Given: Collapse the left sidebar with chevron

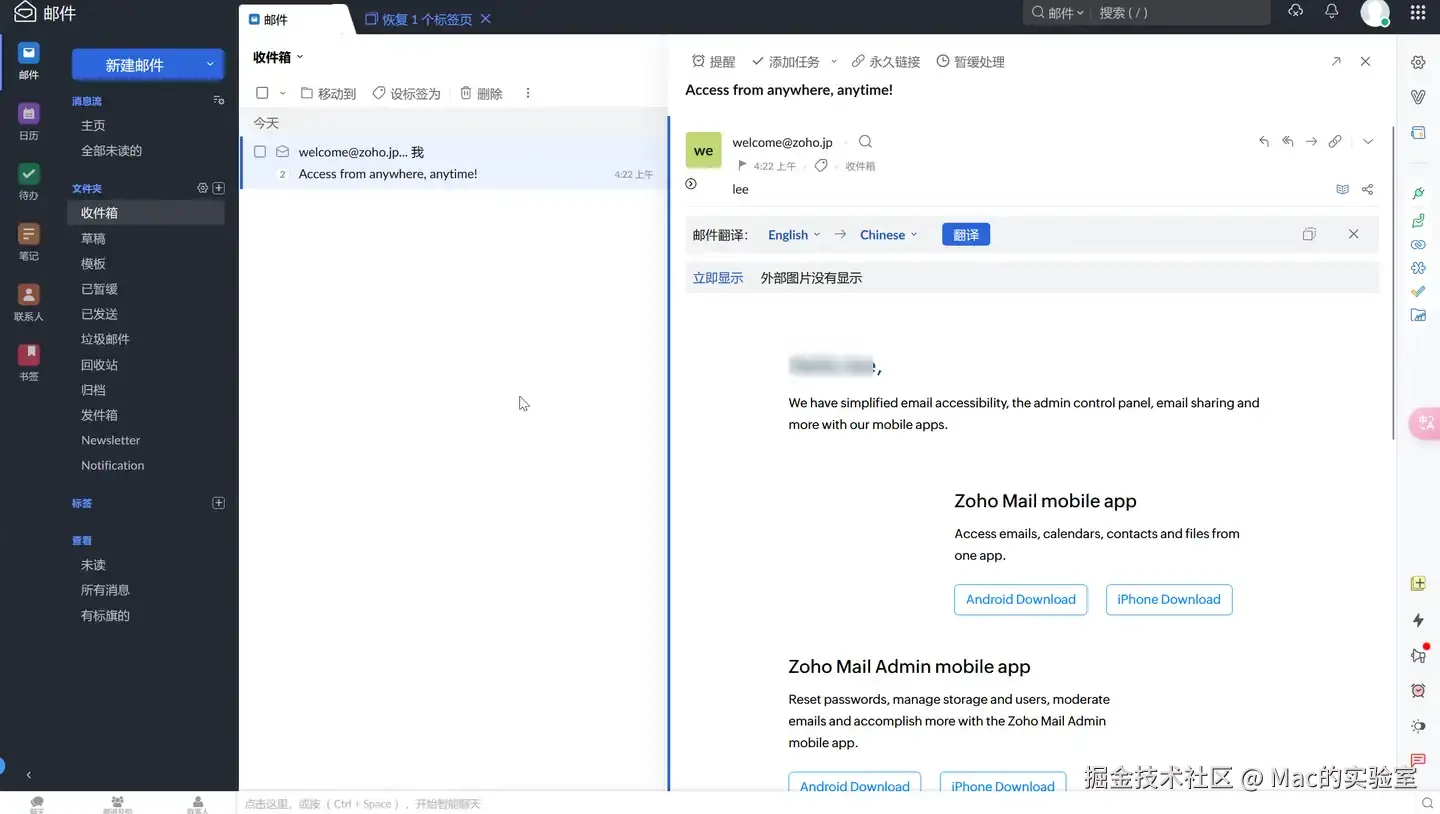Looking at the screenshot, I should 28,775.
